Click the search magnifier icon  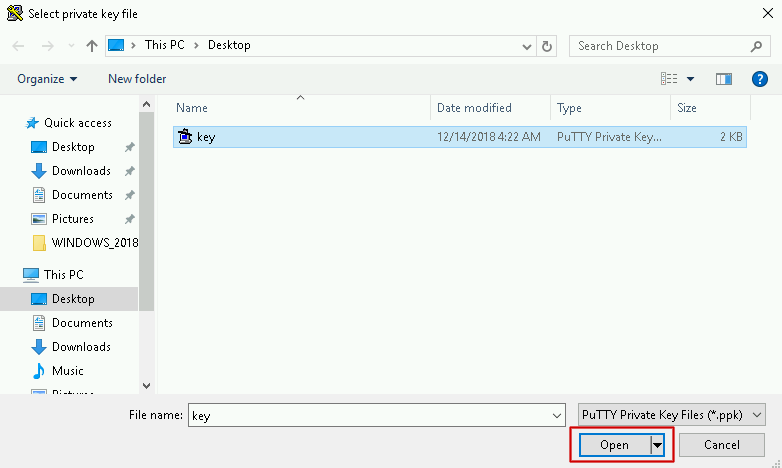757,46
